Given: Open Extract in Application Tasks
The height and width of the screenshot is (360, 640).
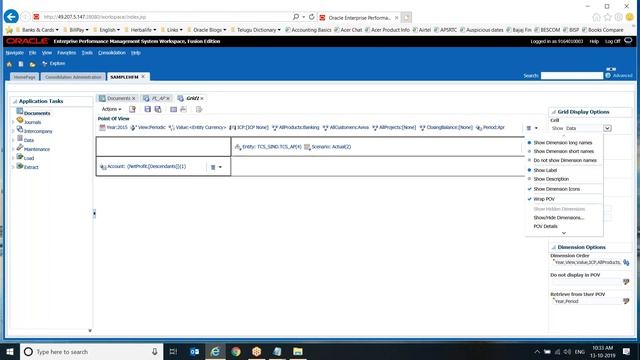Looking at the screenshot, I should tap(31, 167).
